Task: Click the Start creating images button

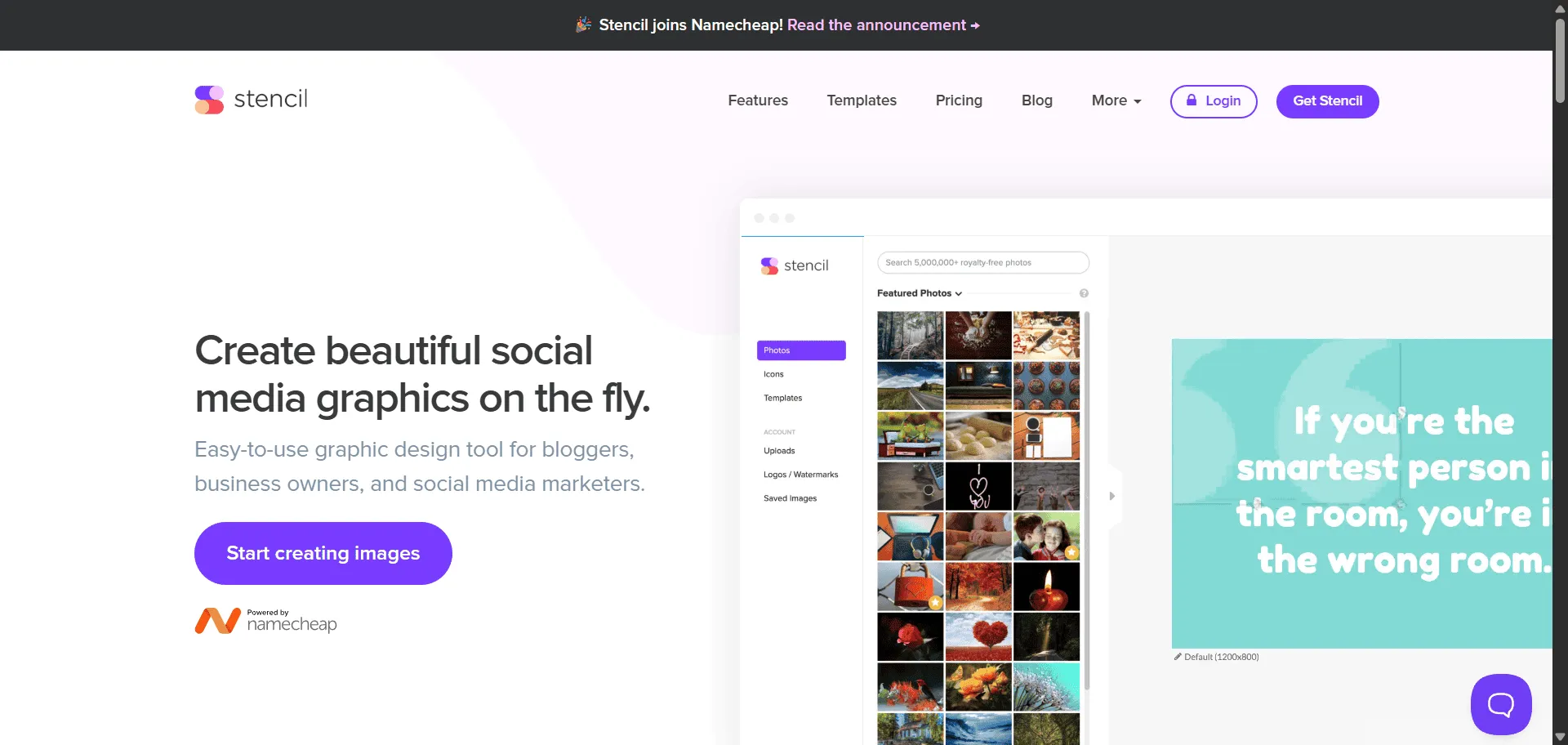Action: click(323, 553)
